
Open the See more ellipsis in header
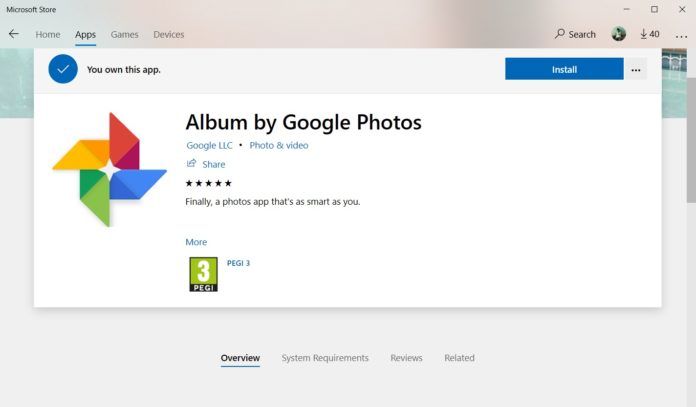click(x=682, y=35)
